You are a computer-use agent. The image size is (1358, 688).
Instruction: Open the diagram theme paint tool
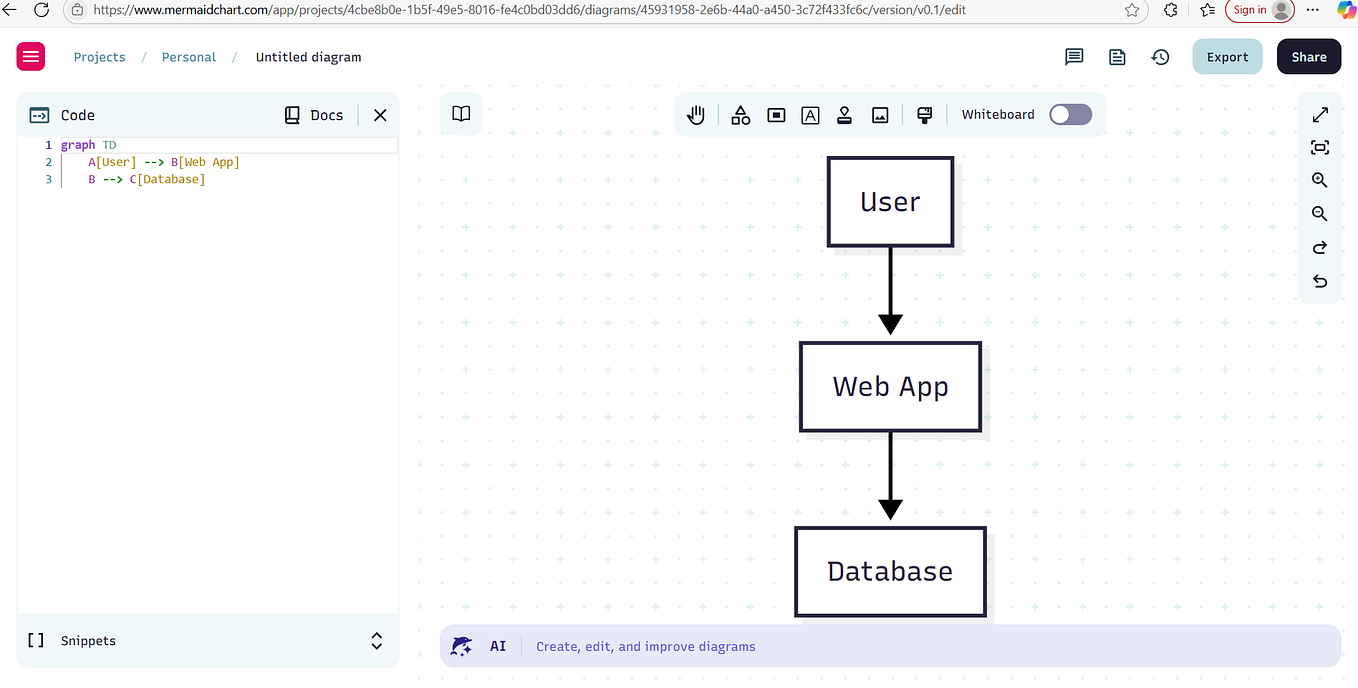(x=924, y=114)
